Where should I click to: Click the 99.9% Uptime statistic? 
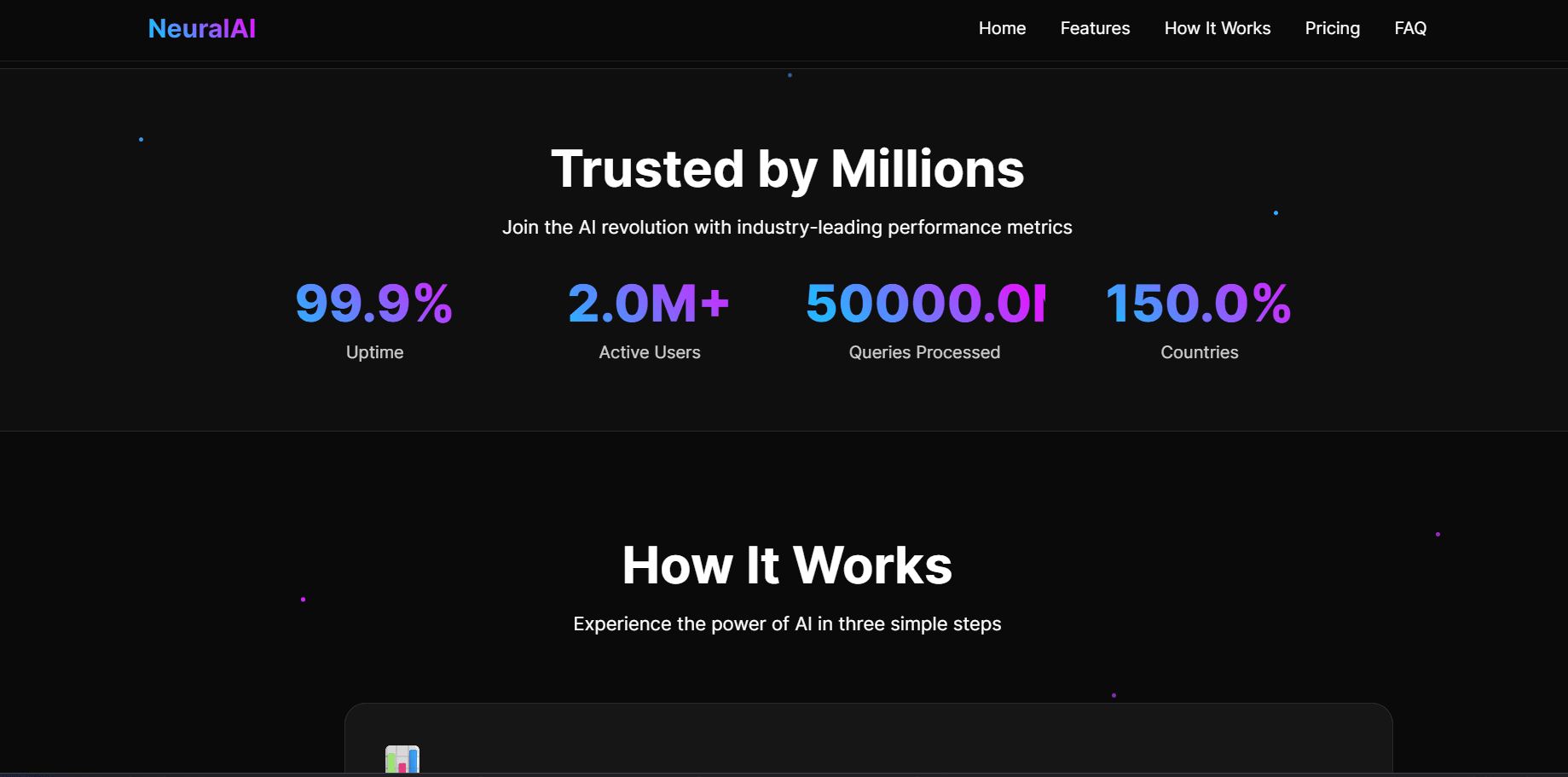[x=373, y=303]
